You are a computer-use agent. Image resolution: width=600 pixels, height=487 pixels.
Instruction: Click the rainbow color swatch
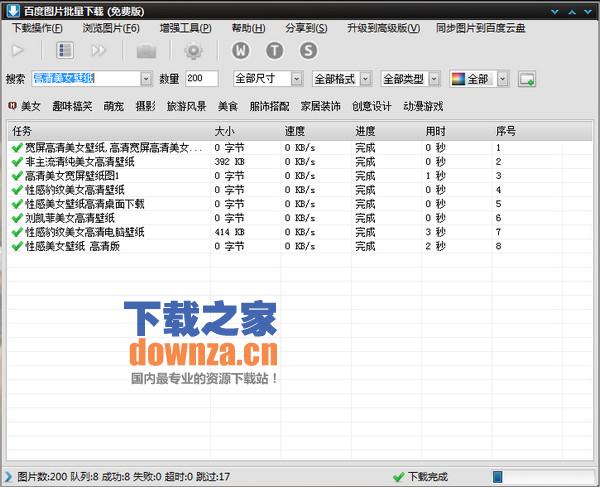[458, 79]
